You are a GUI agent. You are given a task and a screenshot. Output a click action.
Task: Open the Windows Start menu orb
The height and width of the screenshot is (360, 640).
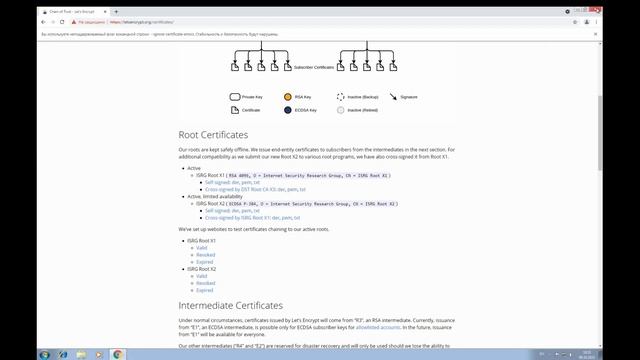44,354
